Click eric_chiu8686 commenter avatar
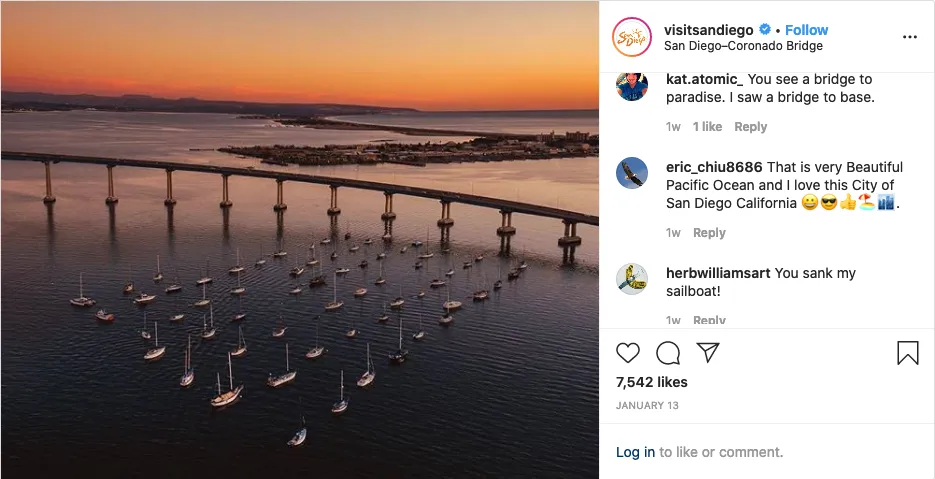The height and width of the screenshot is (479, 935). [632, 175]
